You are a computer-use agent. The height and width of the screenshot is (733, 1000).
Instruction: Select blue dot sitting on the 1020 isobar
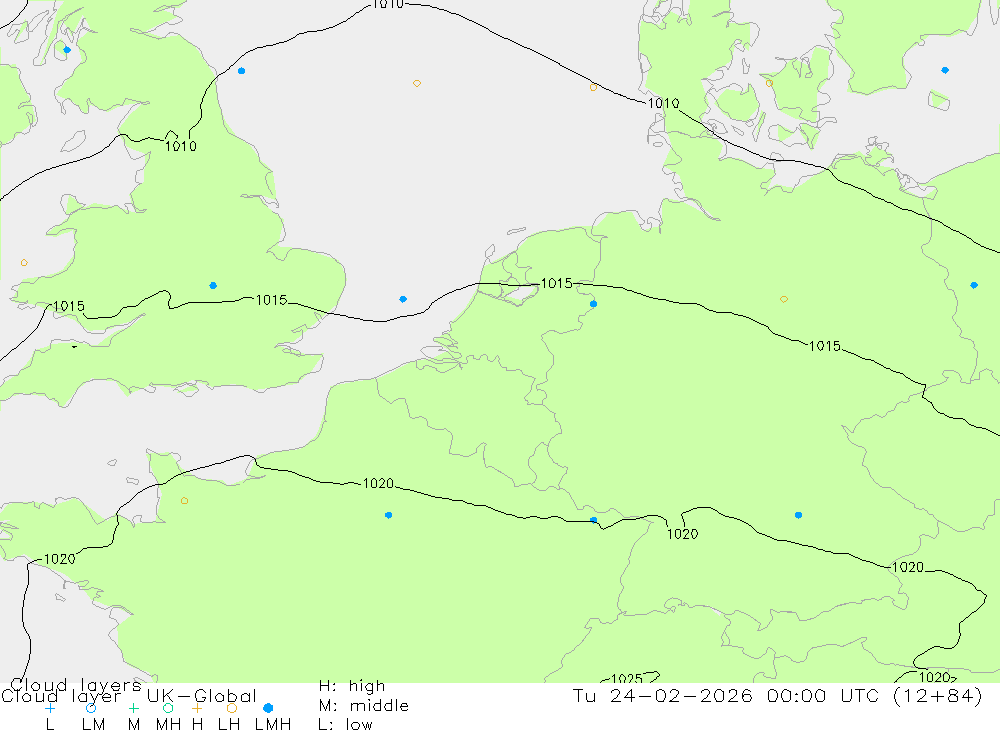pos(594,521)
